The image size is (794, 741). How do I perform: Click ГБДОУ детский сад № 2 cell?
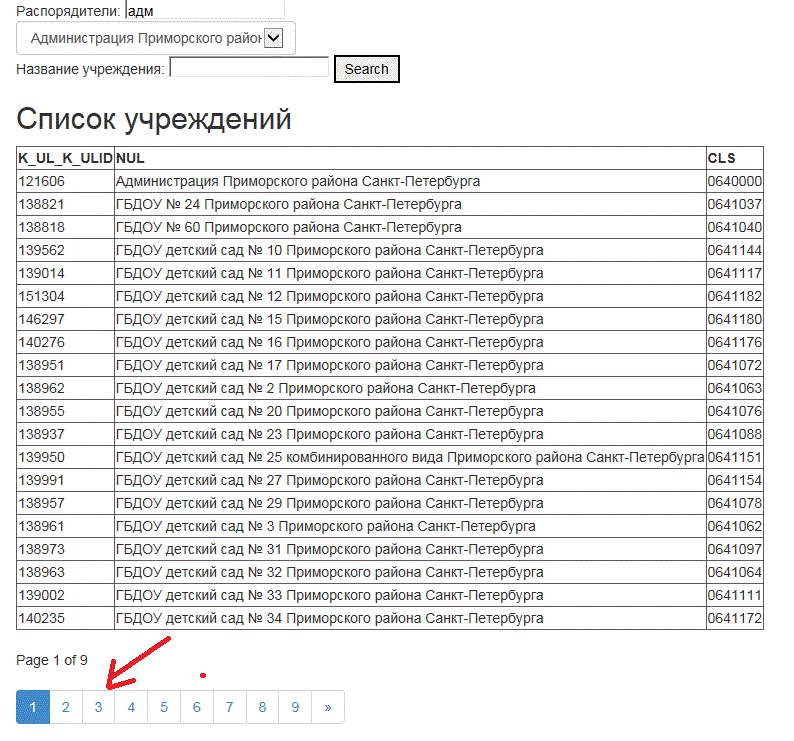(410, 388)
